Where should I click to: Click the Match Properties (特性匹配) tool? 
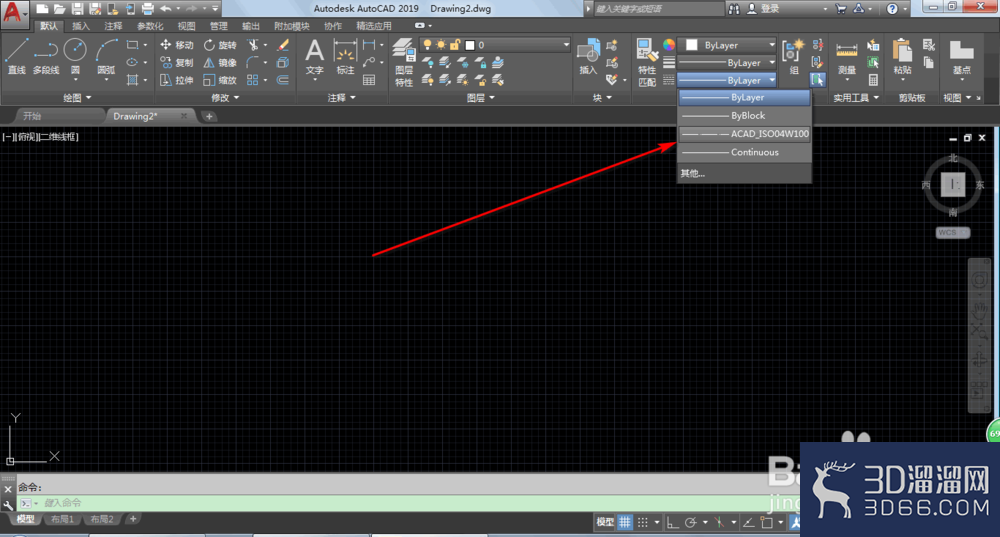point(647,62)
